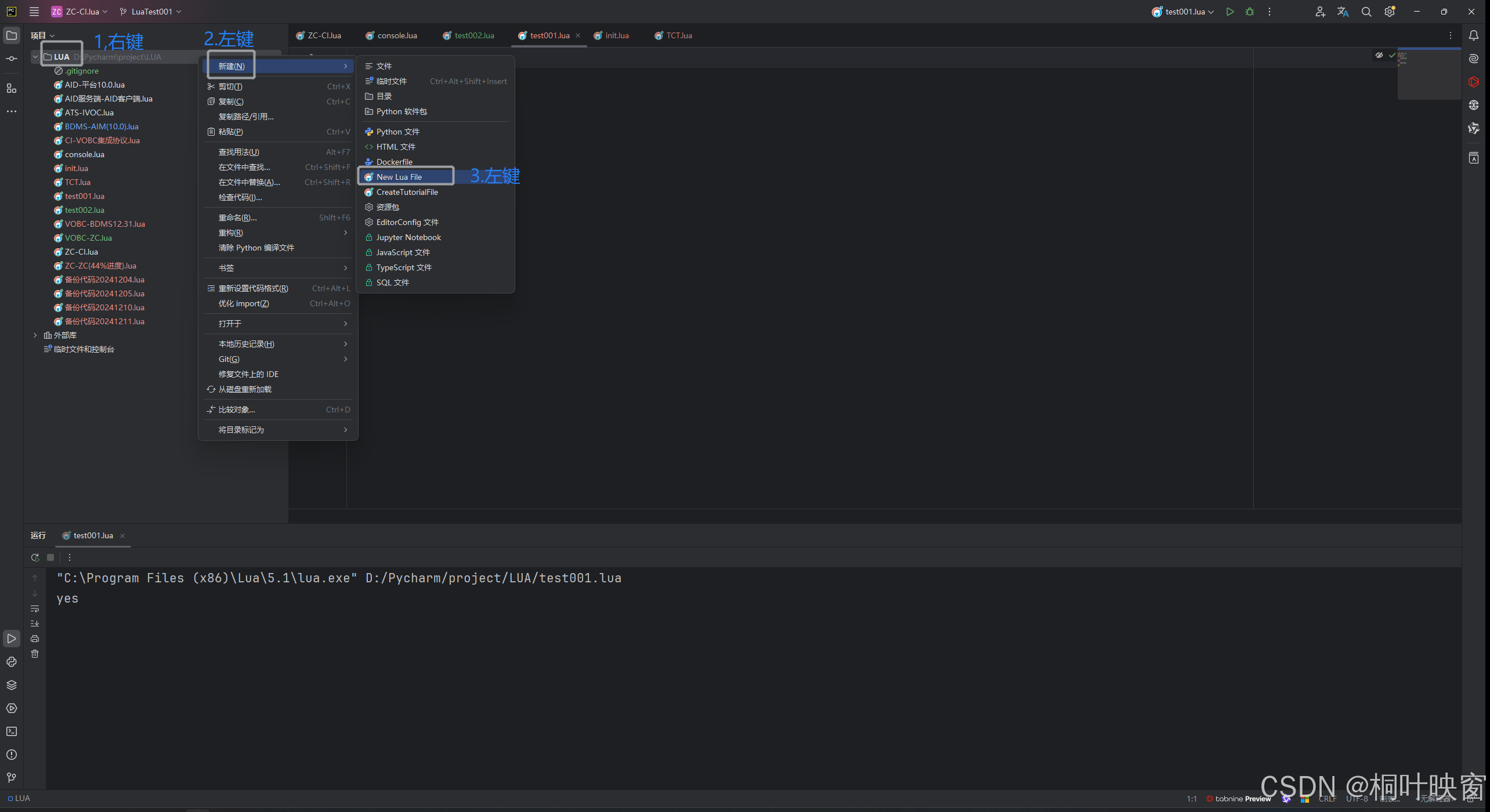Open the Notifications bell panel
Viewport: 1490px width, 812px height.
pos(1473,35)
